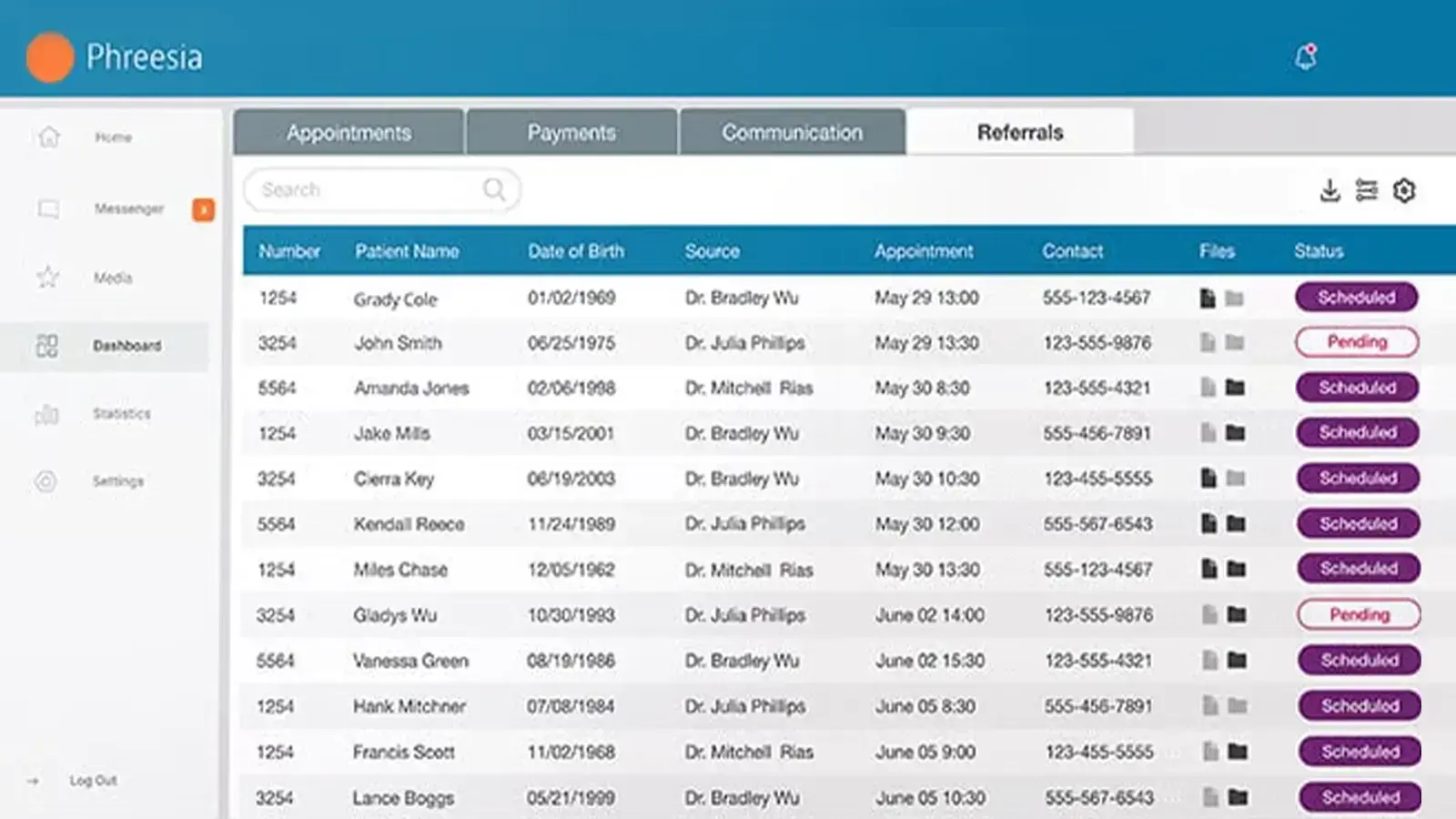The width and height of the screenshot is (1456, 819).
Task: Open the notification bell in header
Action: 1306,57
